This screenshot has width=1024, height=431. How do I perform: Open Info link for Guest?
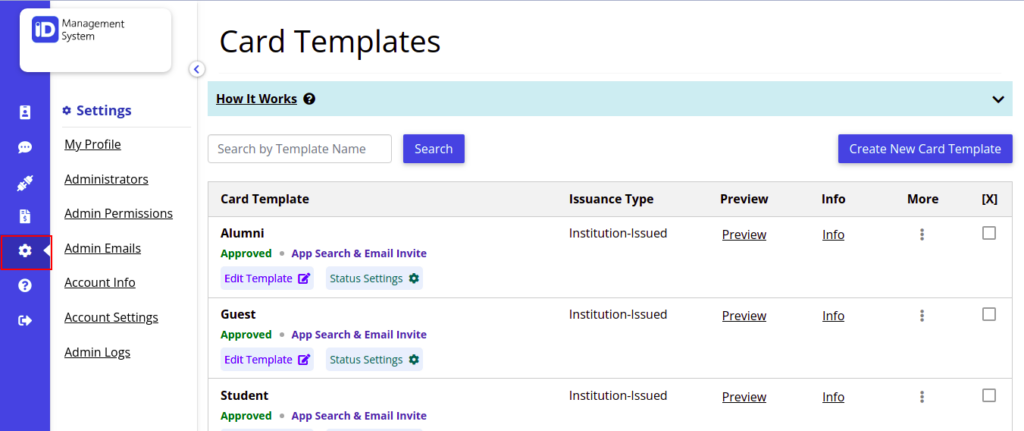point(833,315)
